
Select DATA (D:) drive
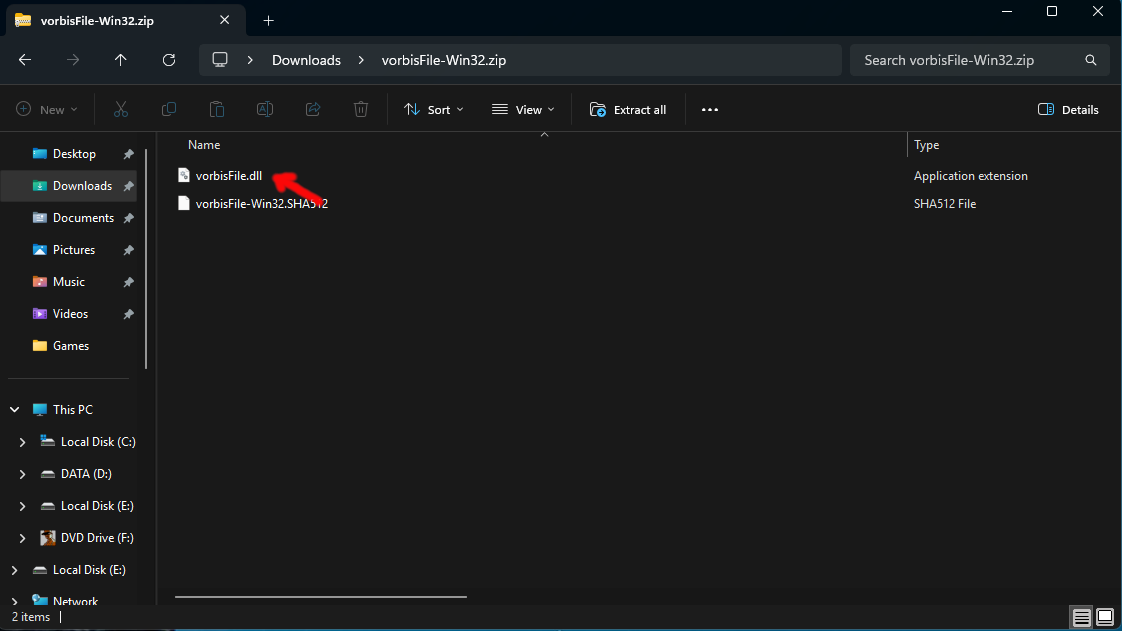86,474
